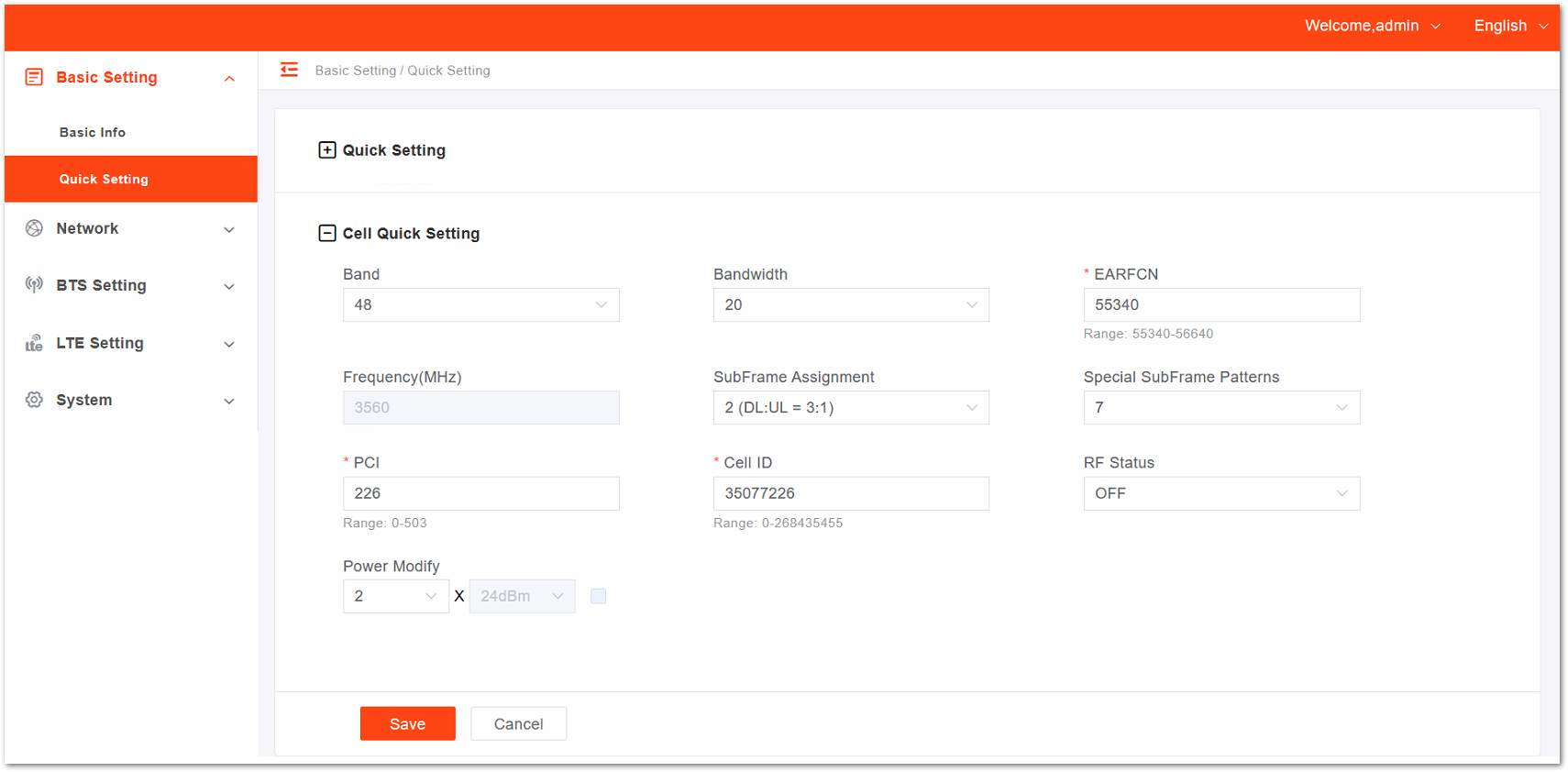Click the Save button

click(408, 723)
